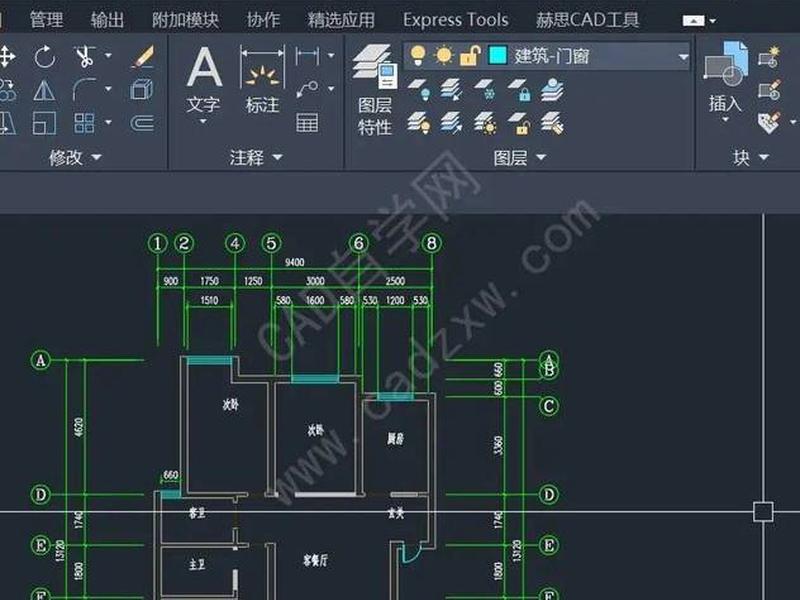Expand the 图层 panel

coord(519,158)
